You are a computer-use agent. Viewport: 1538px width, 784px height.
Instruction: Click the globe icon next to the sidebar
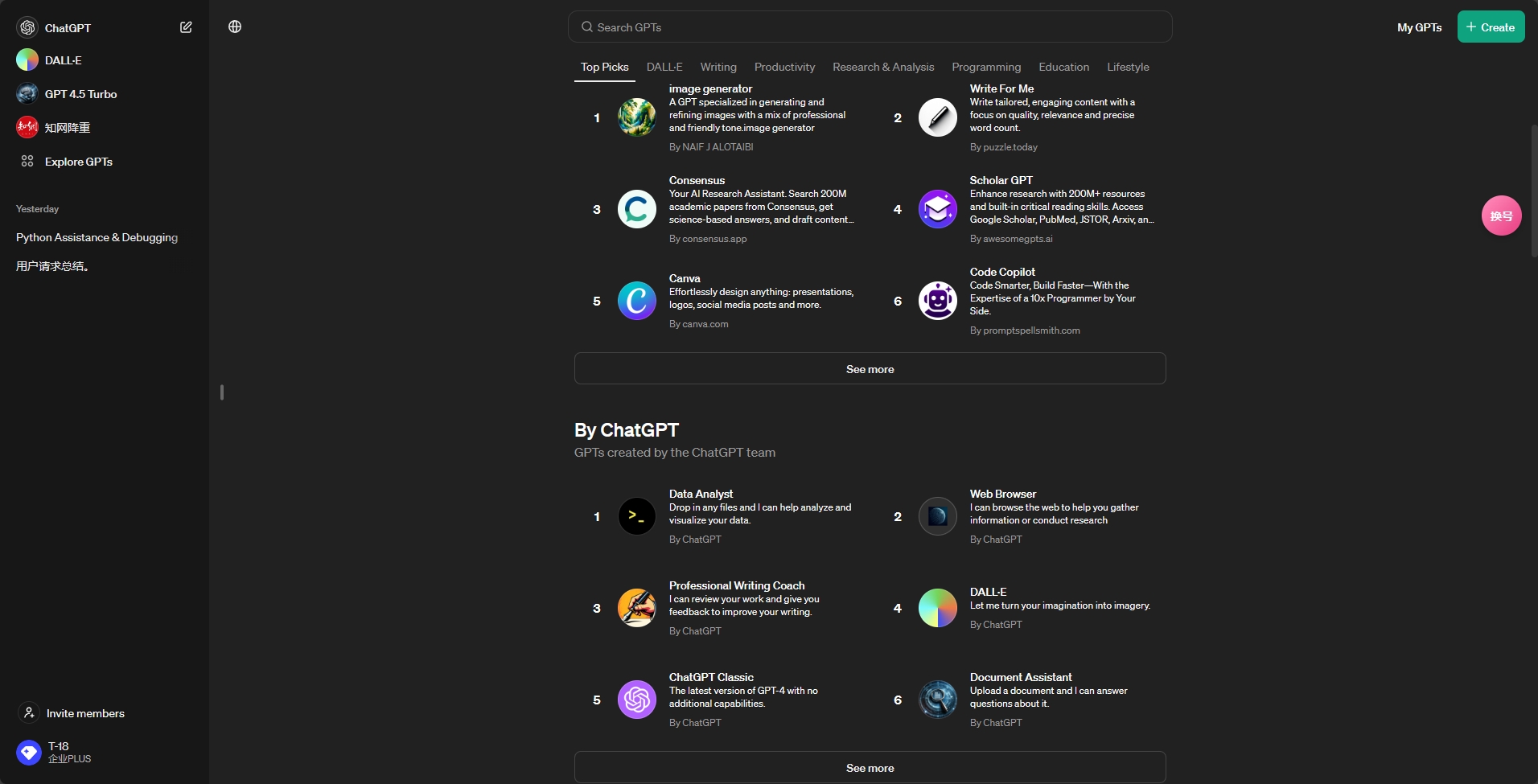(235, 27)
